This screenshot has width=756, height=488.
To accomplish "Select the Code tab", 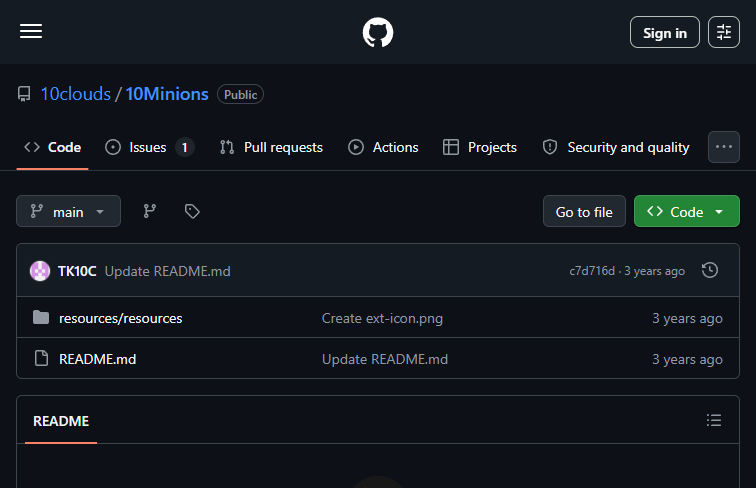I will (x=53, y=147).
